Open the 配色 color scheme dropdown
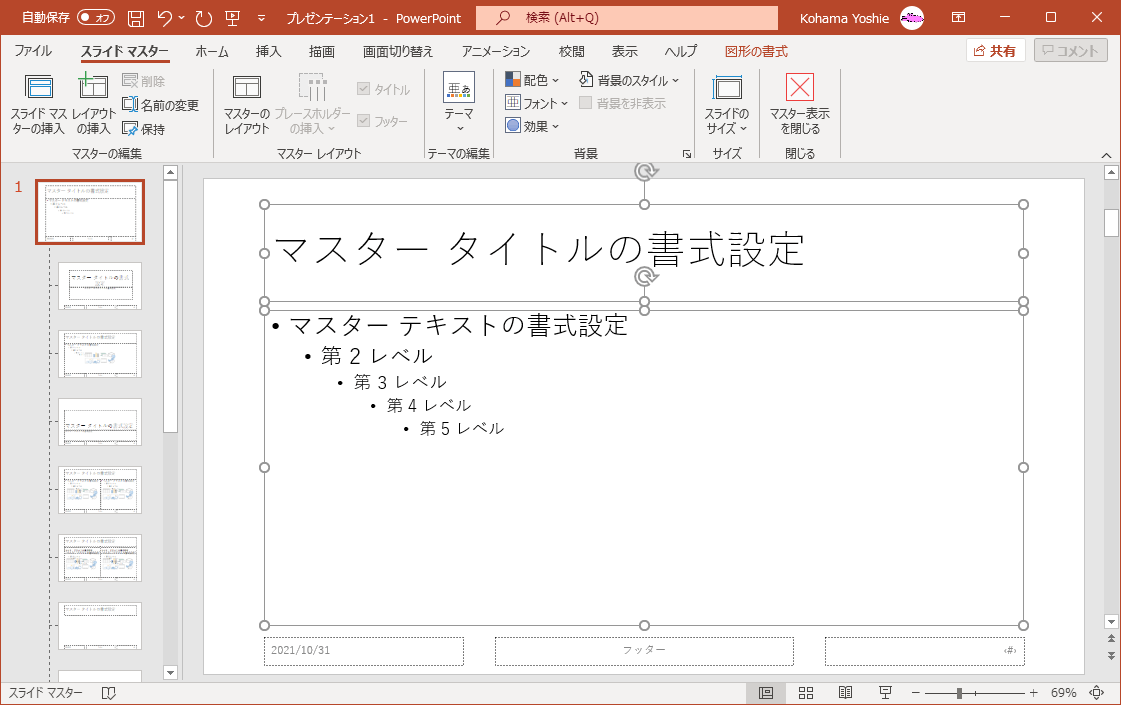1121x705 pixels. 532,80
